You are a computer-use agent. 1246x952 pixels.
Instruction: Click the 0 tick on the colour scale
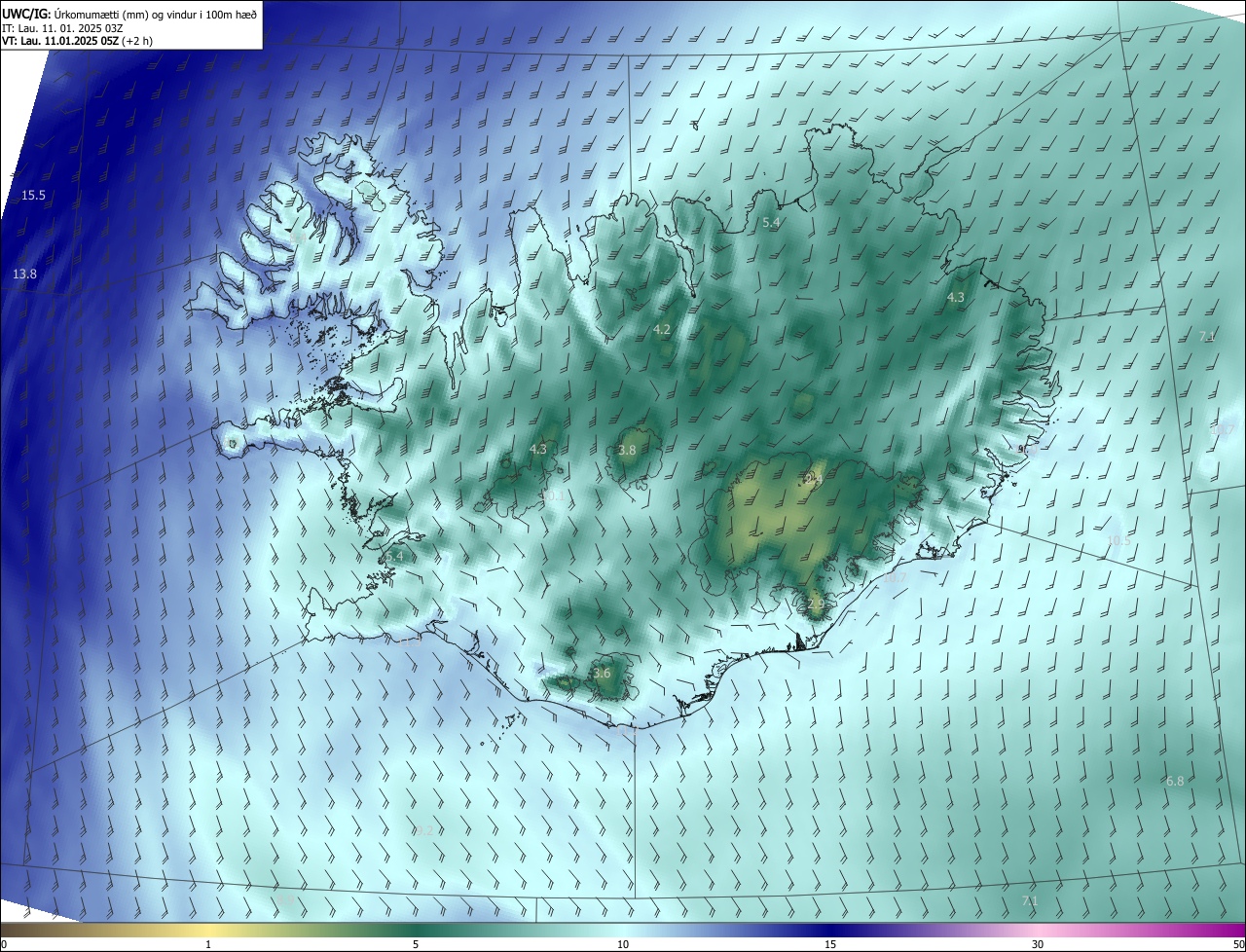click(x=4, y=944)
